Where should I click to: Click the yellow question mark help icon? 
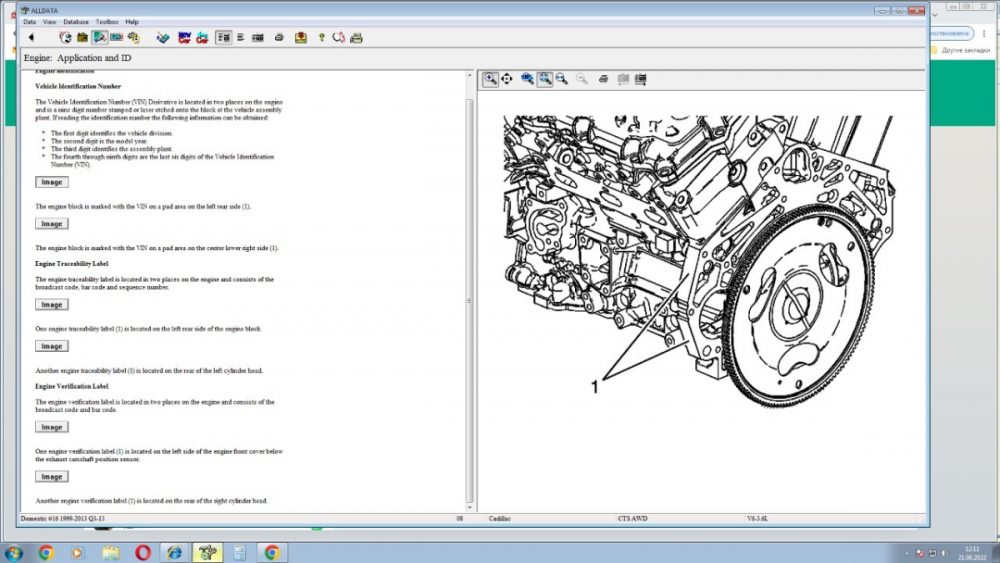tap(321, 38)
